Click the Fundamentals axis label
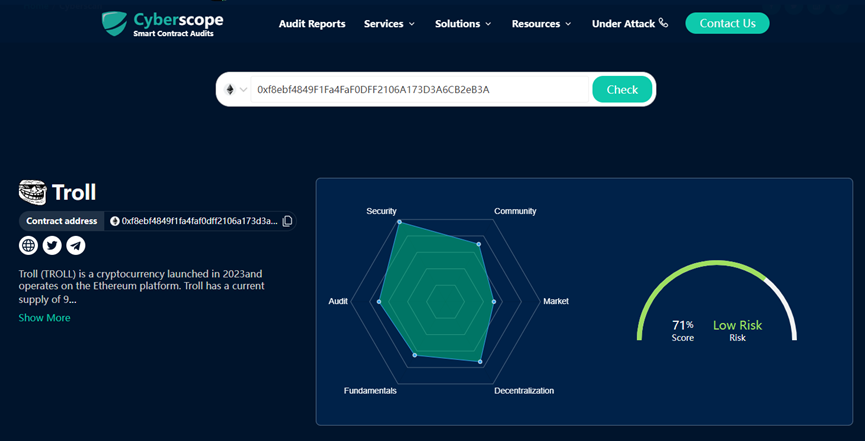The height and width of the screenshot is (441, 865). (370, 391)
